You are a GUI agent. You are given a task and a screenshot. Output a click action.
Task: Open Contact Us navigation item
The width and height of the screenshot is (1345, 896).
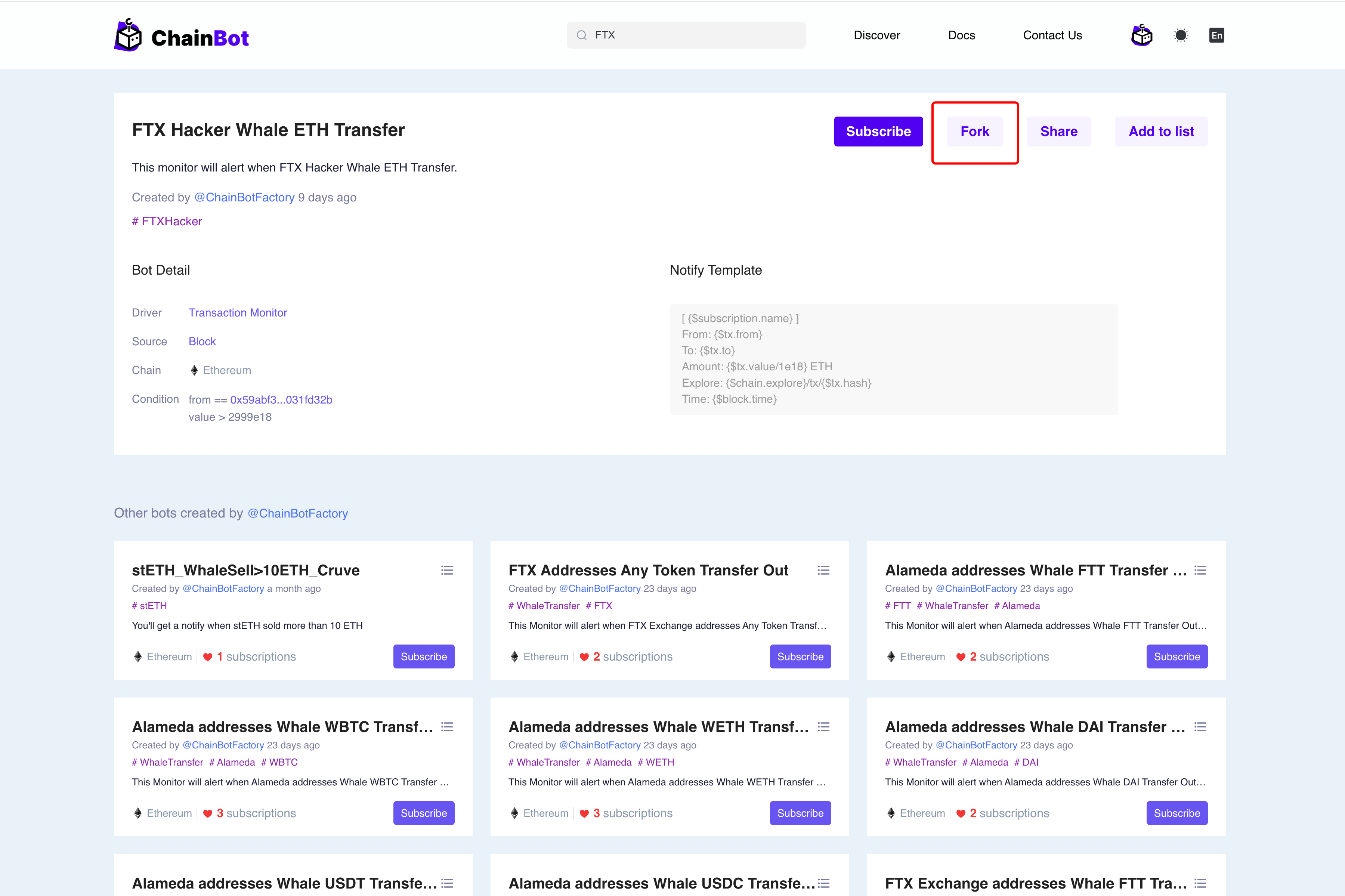[x=1052, y=35]
